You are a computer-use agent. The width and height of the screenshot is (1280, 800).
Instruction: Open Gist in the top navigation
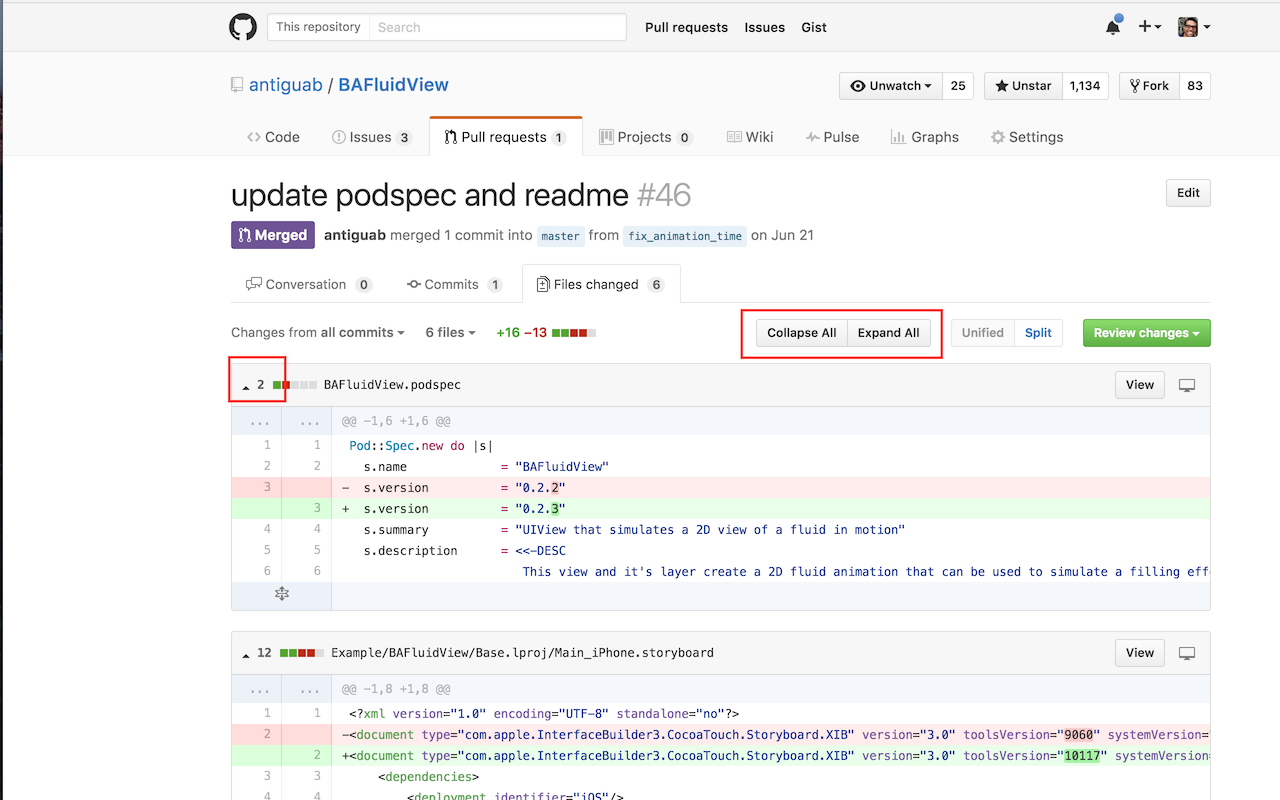[x=814, y=27]
